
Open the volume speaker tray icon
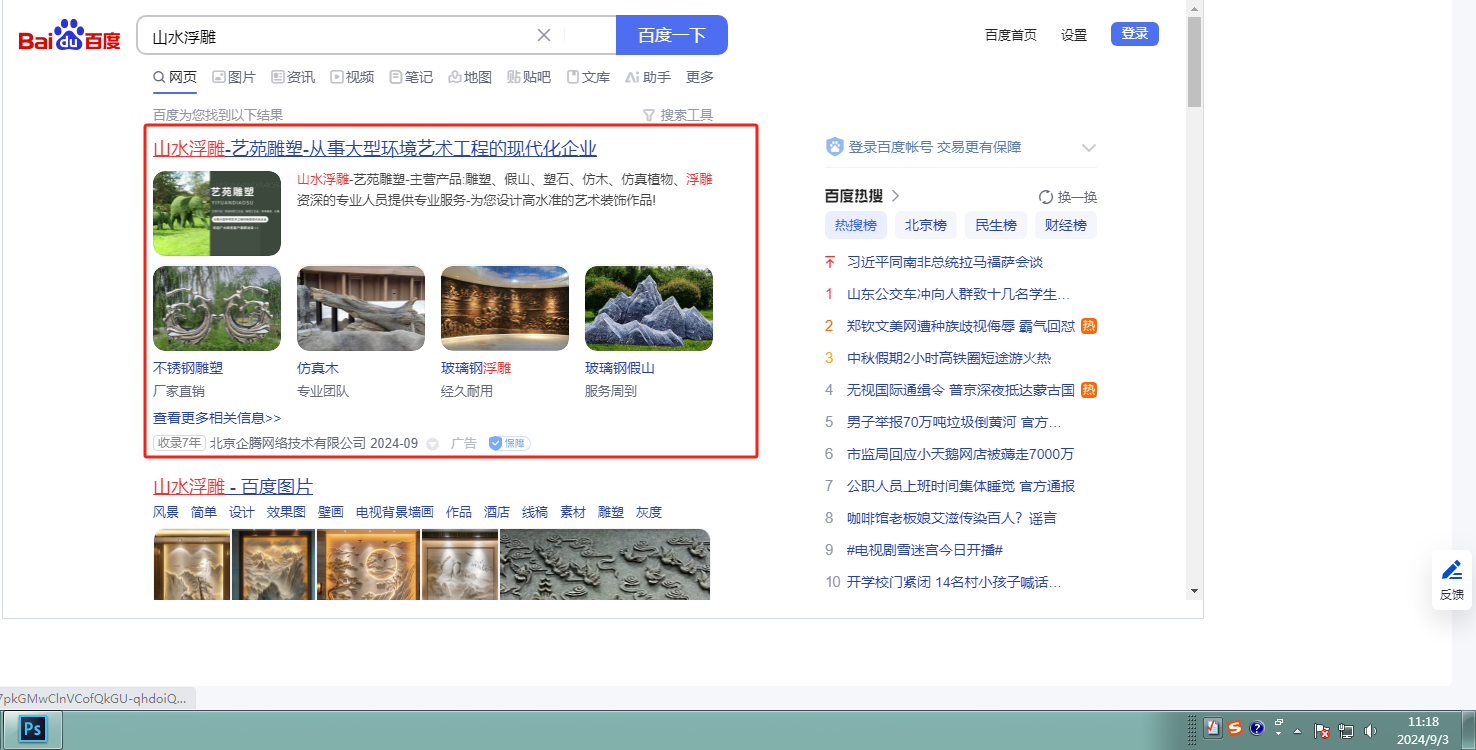1370,730
